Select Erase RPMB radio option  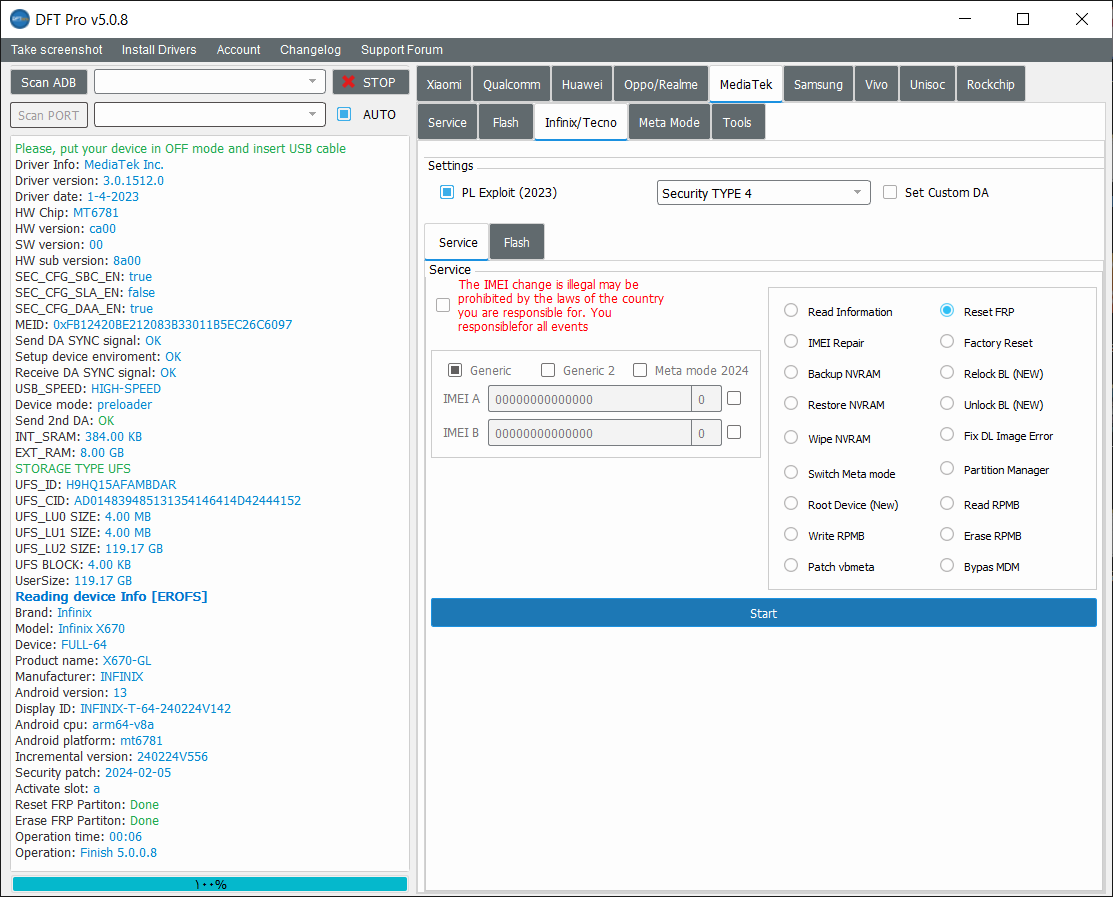tap(947, 535)
